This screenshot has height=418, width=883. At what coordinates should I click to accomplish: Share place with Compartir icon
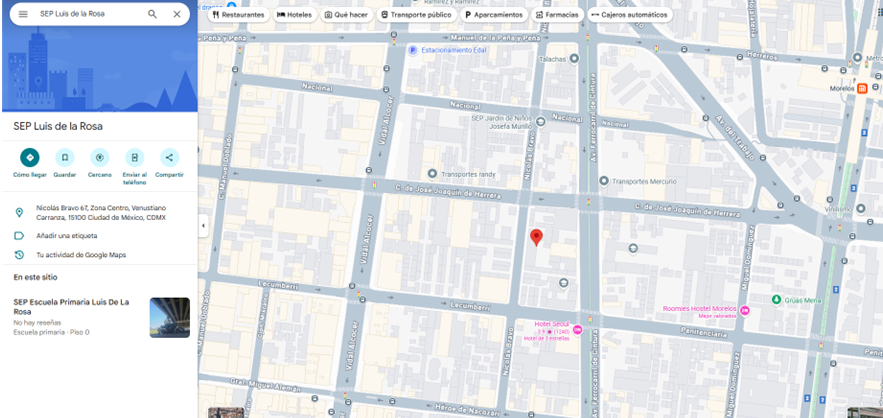pyautogui.click(x=169, y=157)
